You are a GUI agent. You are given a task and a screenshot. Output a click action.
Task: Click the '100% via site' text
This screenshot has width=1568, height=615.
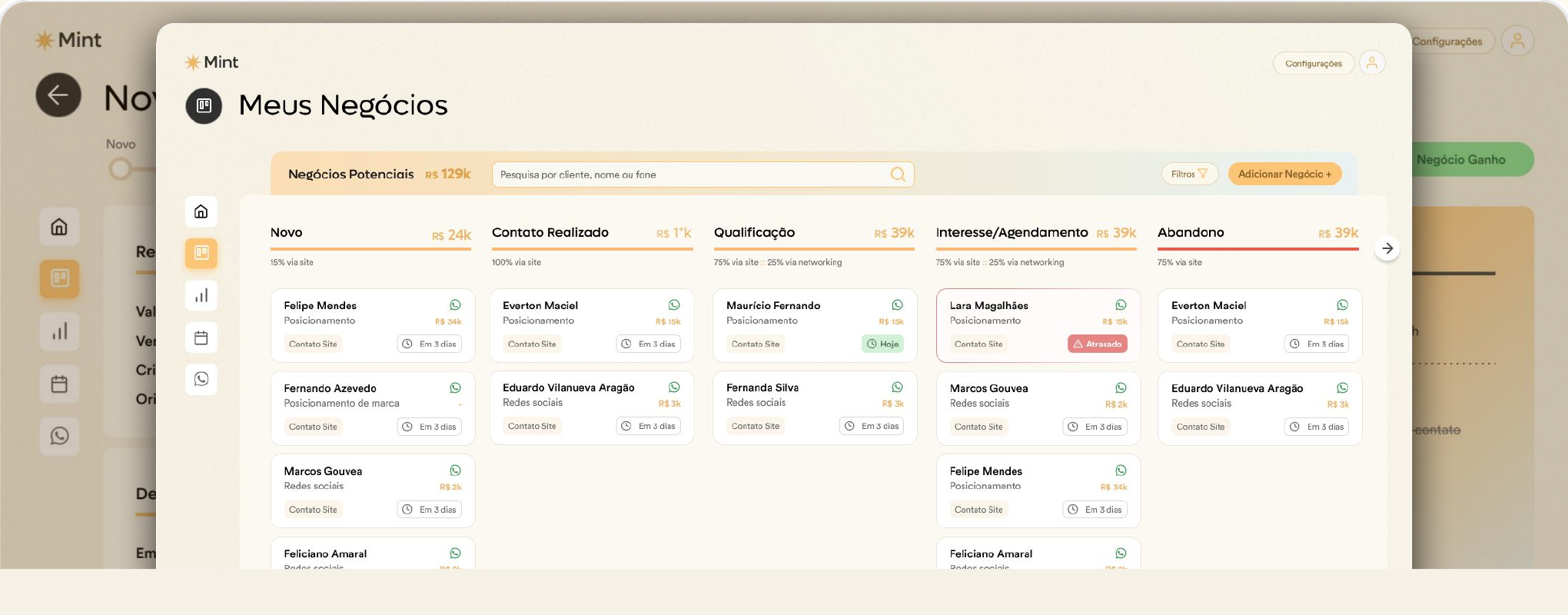click(x=517, y=262)
